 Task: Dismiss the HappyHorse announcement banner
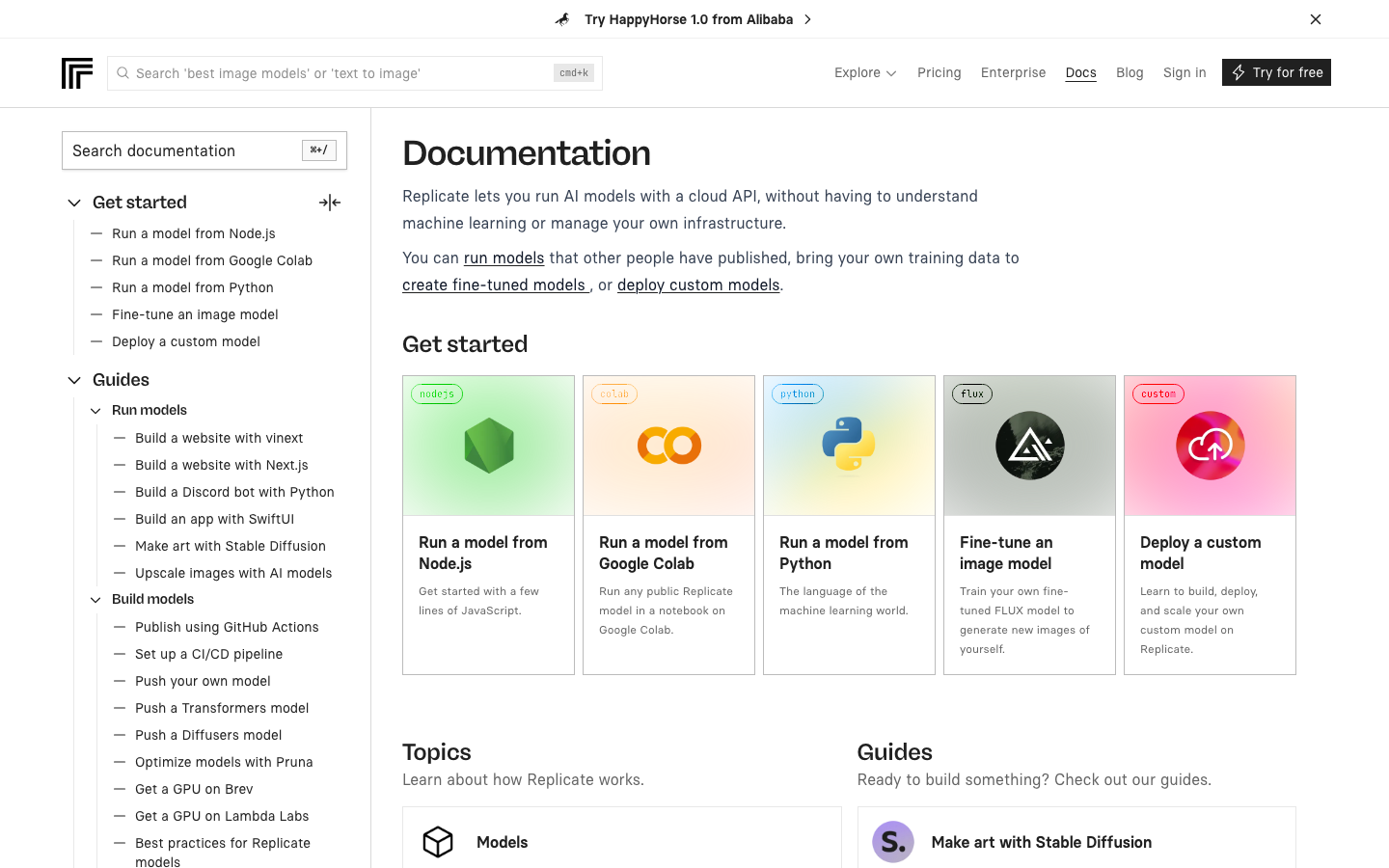(x=1316, y=19)
